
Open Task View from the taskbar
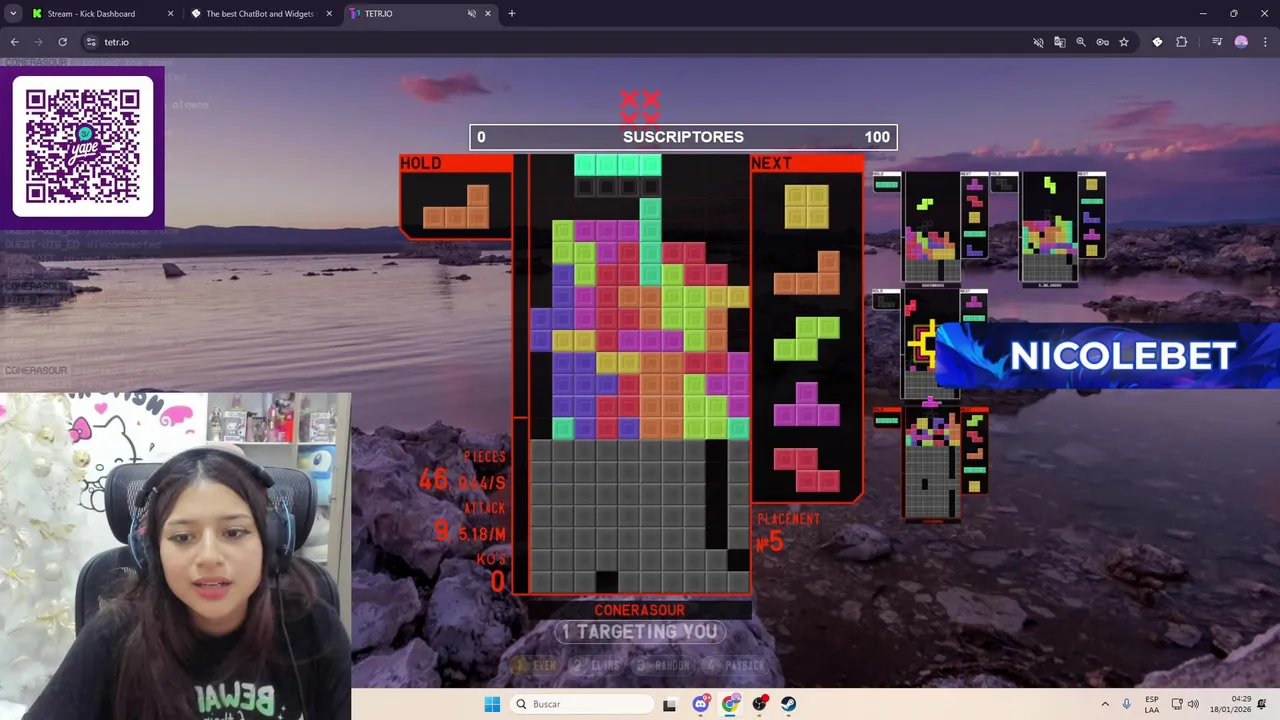(669, 704)
